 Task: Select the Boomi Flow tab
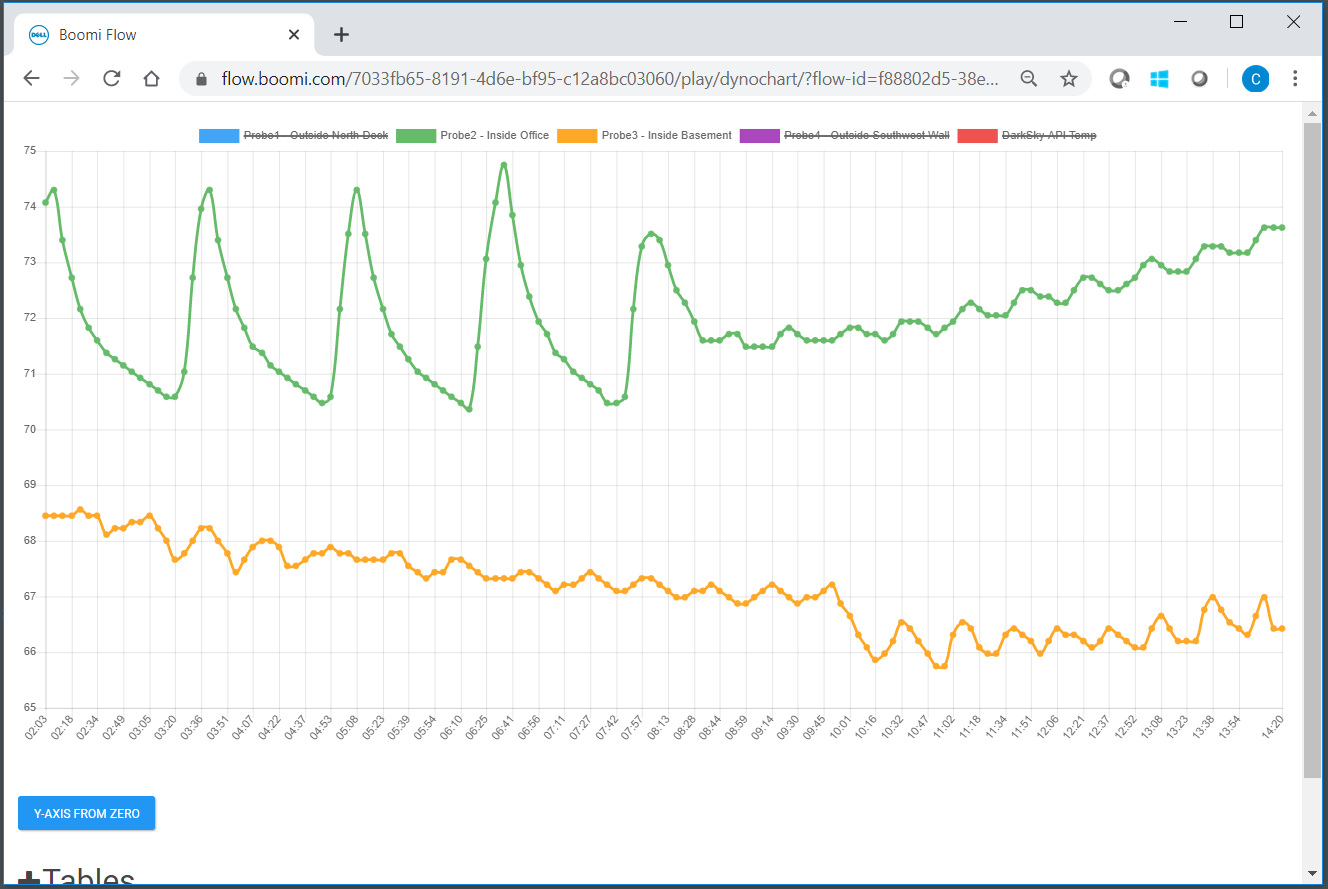click(150, 35)
